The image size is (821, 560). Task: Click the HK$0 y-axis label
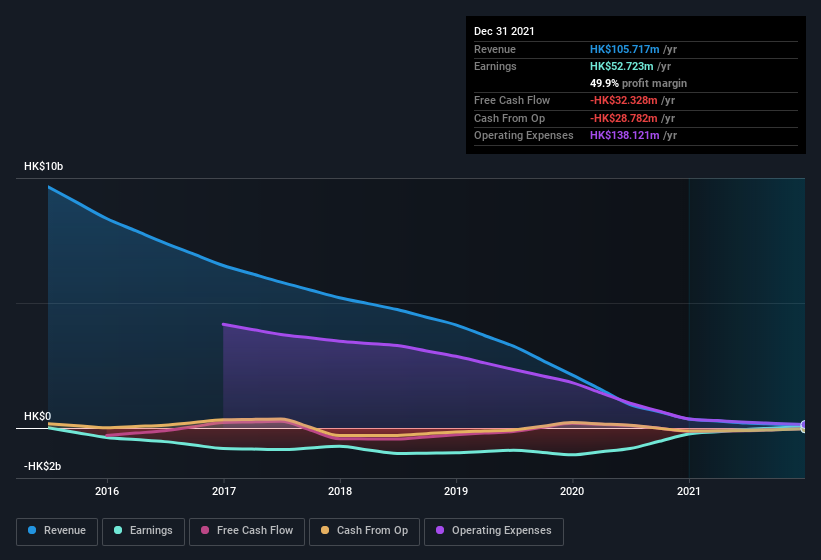[38, 416]
